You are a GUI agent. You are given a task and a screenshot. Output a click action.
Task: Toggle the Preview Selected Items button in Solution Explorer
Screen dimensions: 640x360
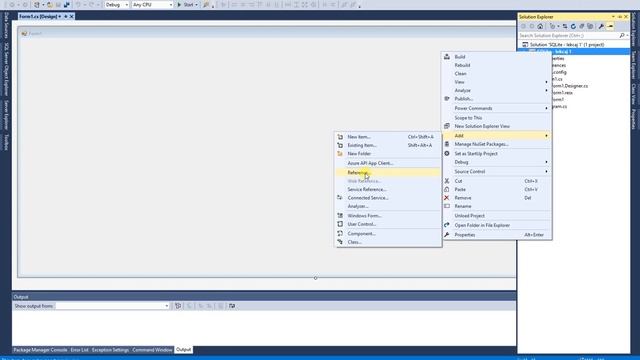pyautogui.click(x=610, y=26)
